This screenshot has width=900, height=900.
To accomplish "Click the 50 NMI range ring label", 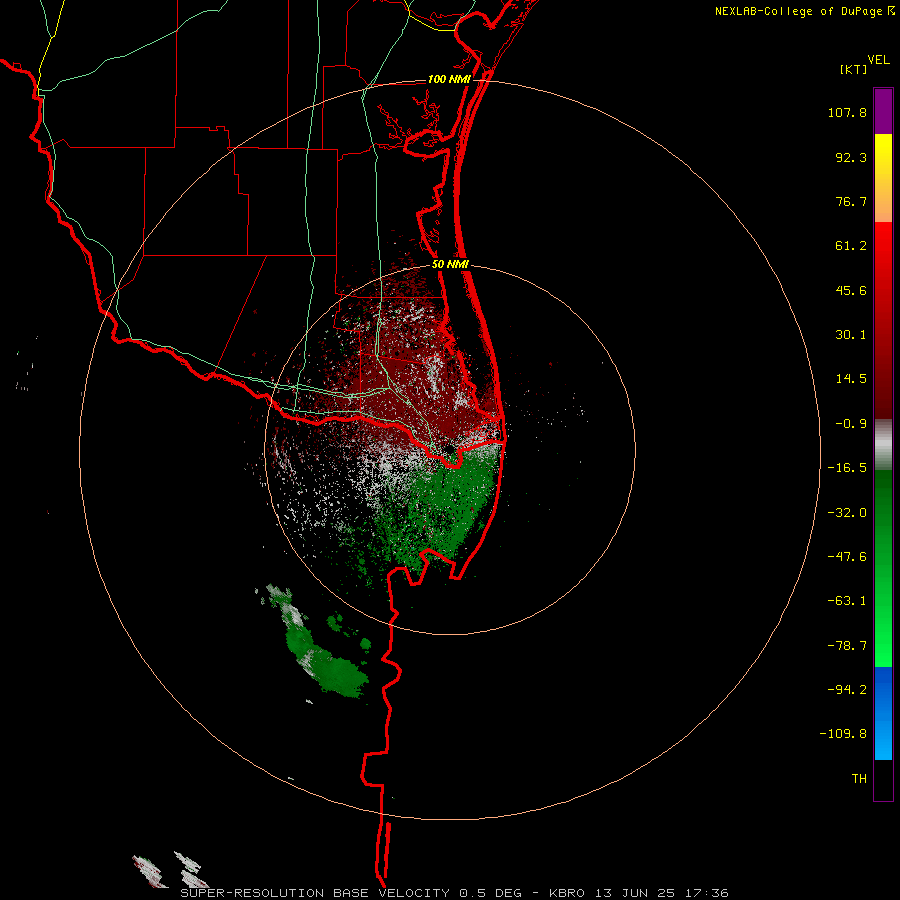I will (x=450, y=265).
